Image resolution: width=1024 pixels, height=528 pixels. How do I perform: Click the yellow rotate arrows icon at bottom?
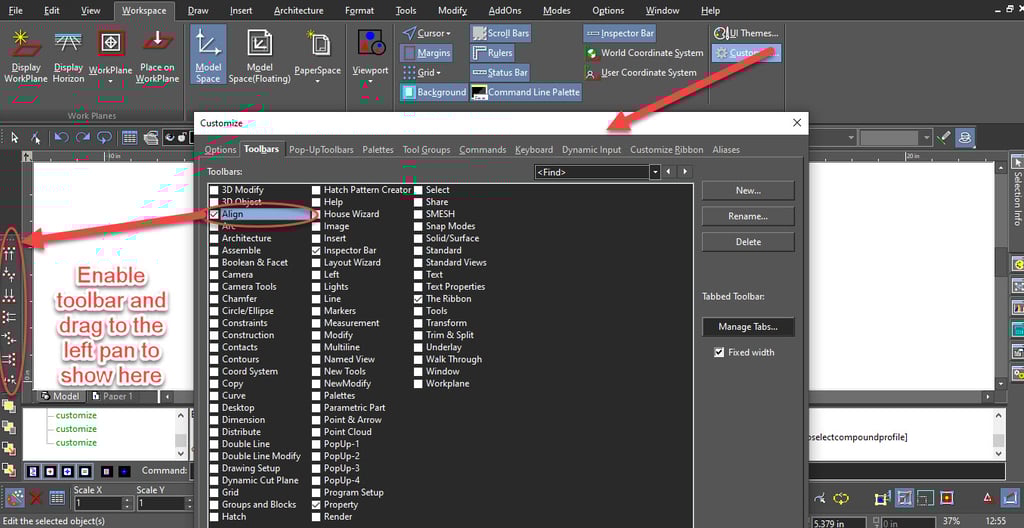tap(840, 499)
